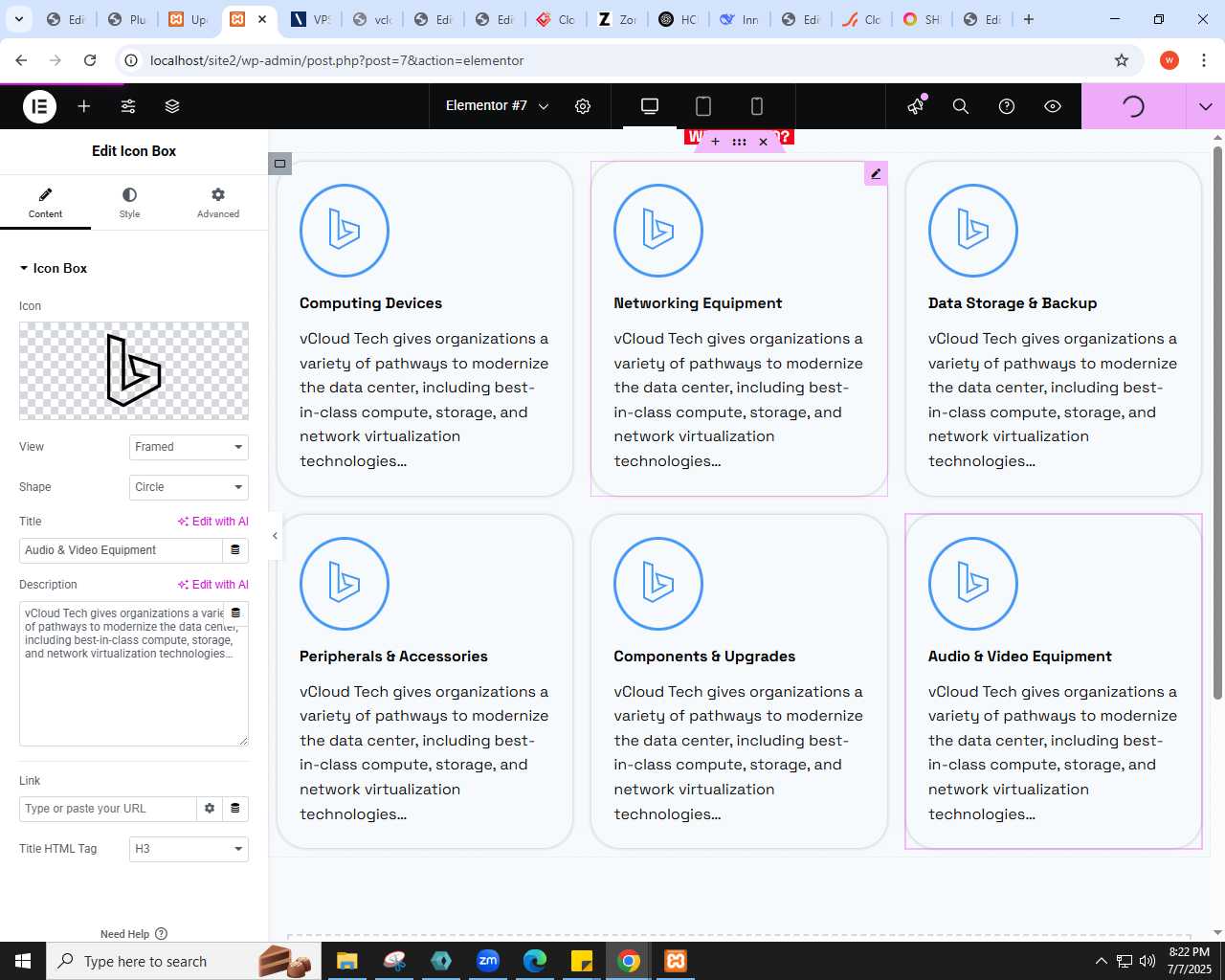
Task: Collapse the editor panel arrow
Action: pyautogui.click(x=275, y=536)
